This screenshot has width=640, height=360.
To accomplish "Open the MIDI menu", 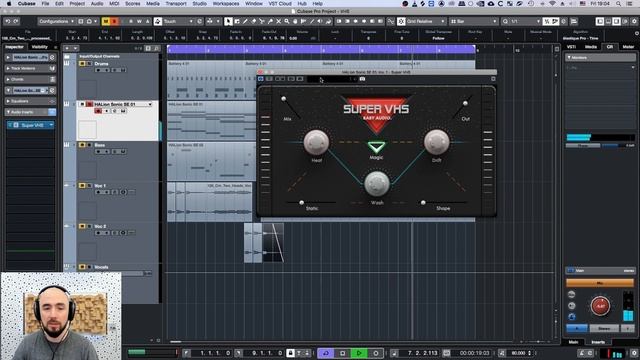I will tap(114, 4).
